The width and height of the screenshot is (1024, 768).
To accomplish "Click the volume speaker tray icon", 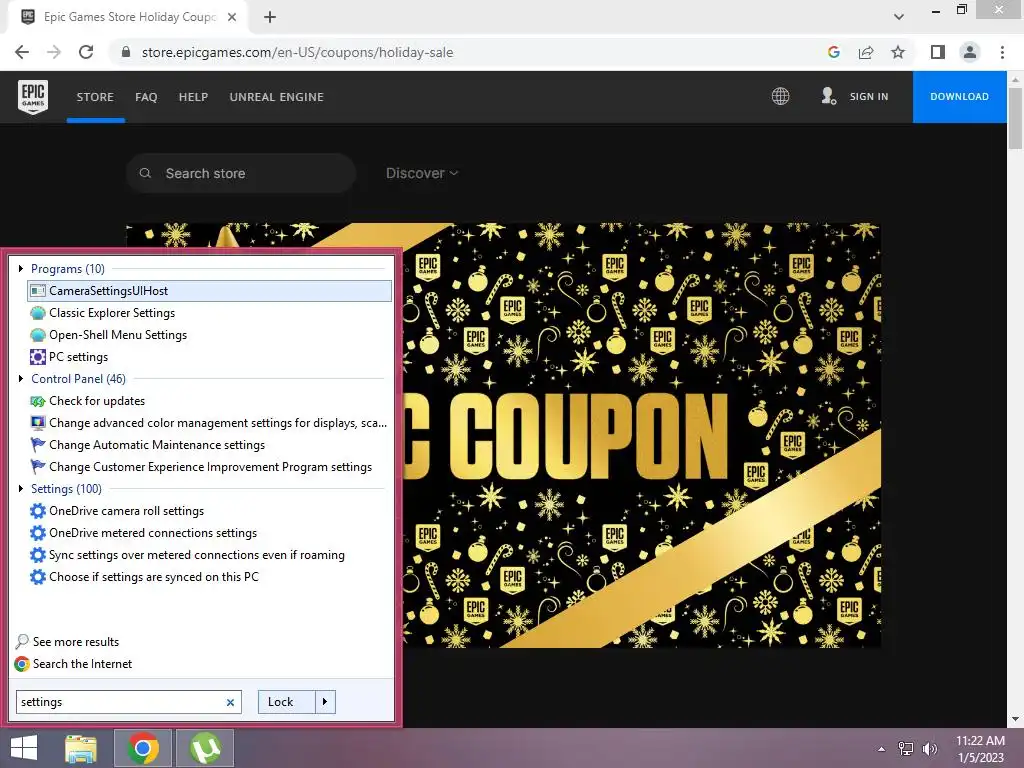I will (x=929, y=749).
